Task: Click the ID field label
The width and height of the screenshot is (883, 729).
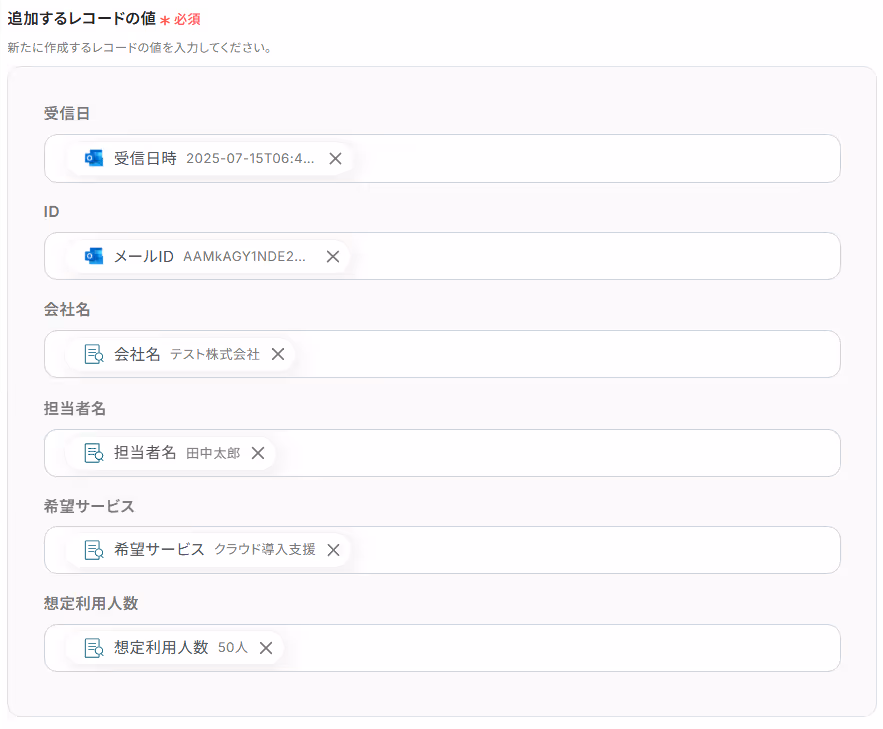Action: (51, 212)
